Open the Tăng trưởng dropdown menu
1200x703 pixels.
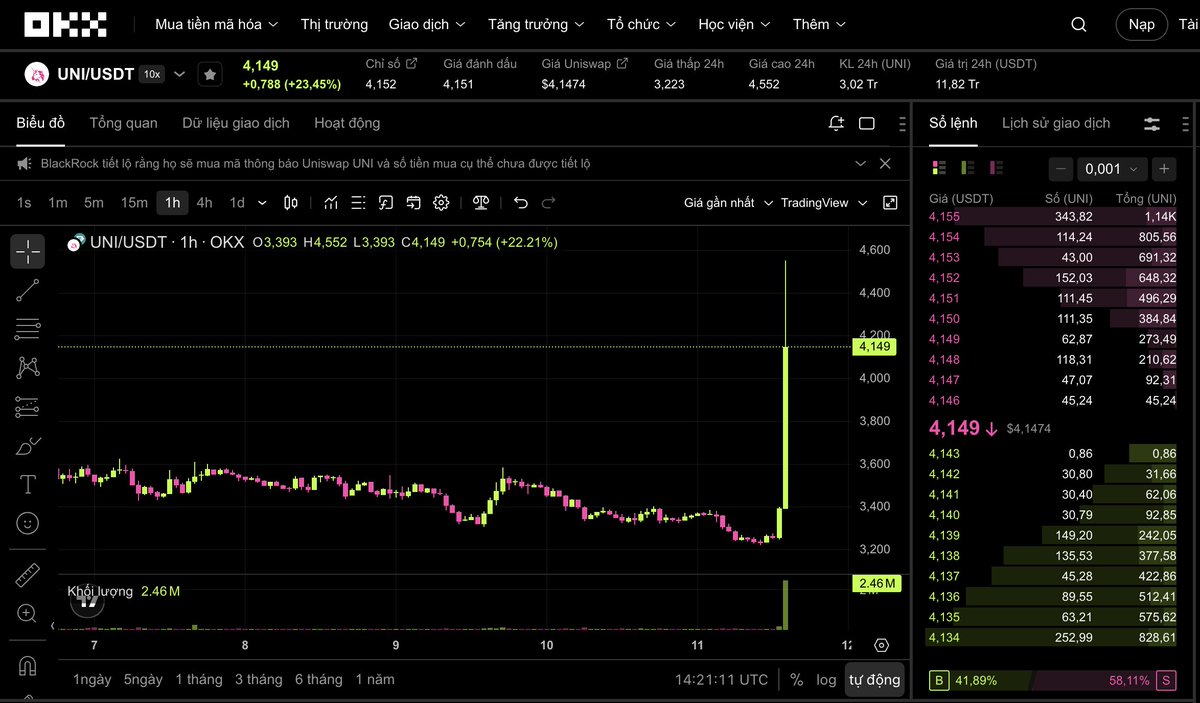coord(537,24)
